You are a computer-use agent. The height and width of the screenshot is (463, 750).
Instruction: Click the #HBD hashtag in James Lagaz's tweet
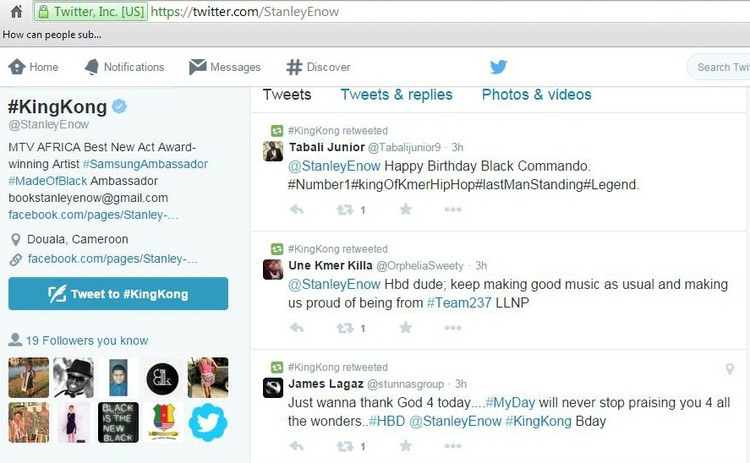tap(386, 421)
